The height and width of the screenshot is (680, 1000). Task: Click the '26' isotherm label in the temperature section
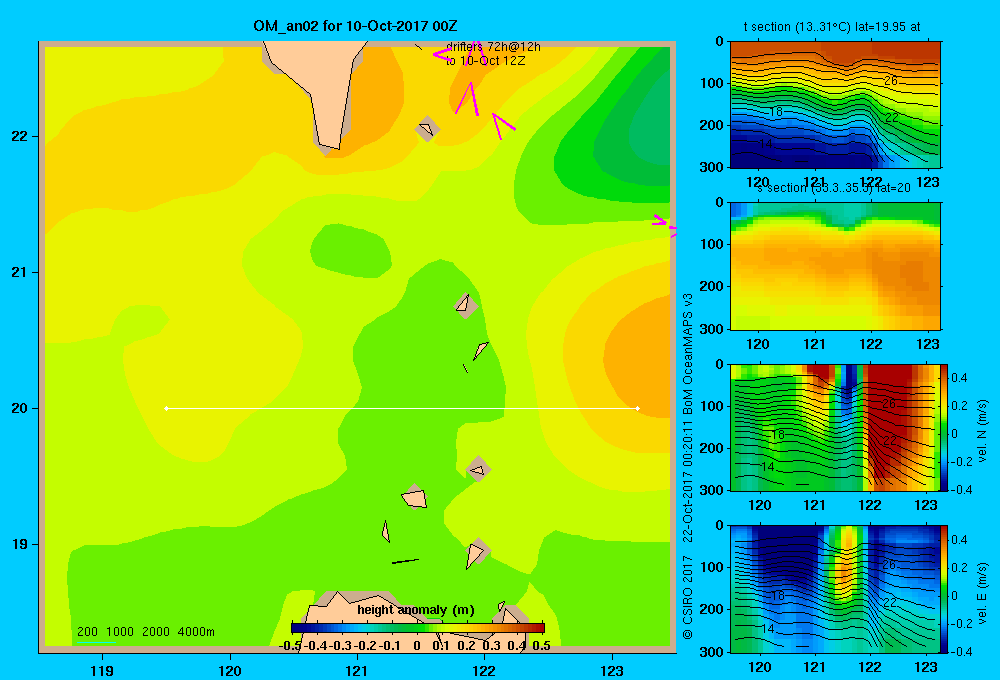tap(891, 80)
